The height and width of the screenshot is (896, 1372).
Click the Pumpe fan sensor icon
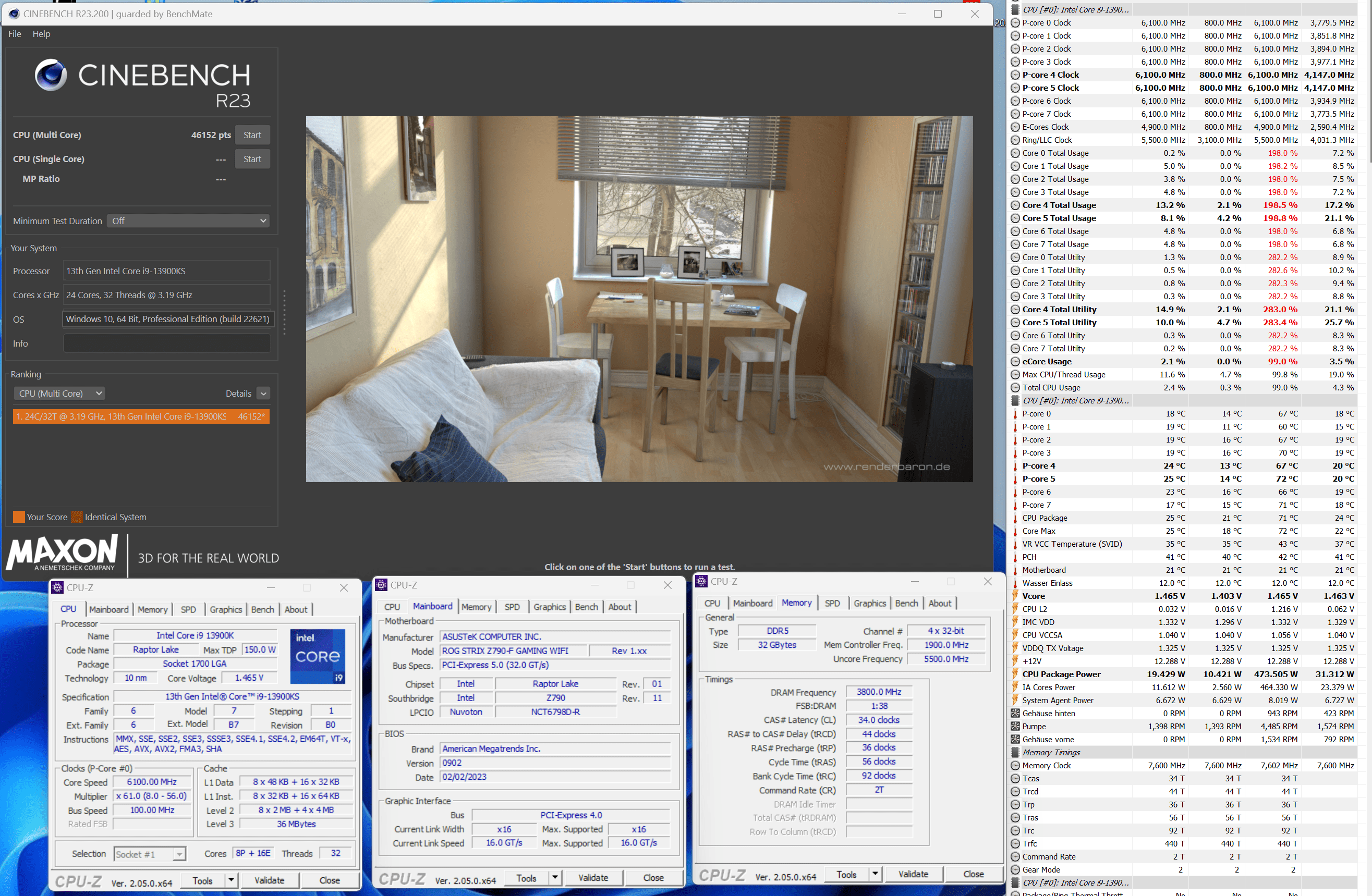1015,726
